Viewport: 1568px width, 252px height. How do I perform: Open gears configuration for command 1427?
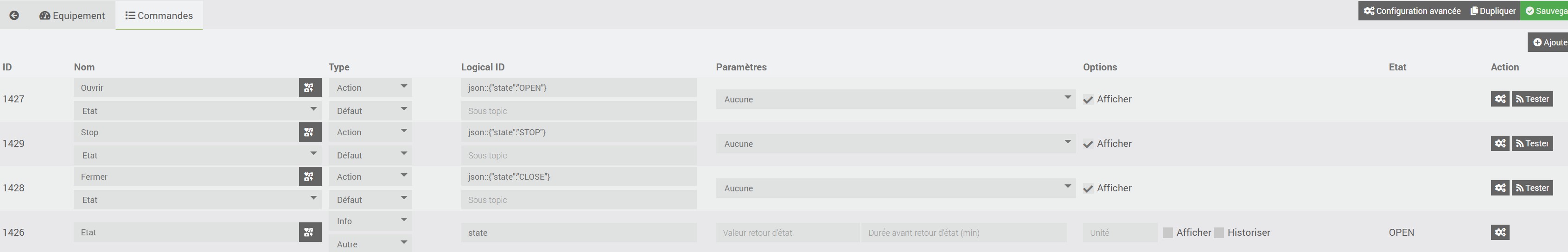(1500, 99)
